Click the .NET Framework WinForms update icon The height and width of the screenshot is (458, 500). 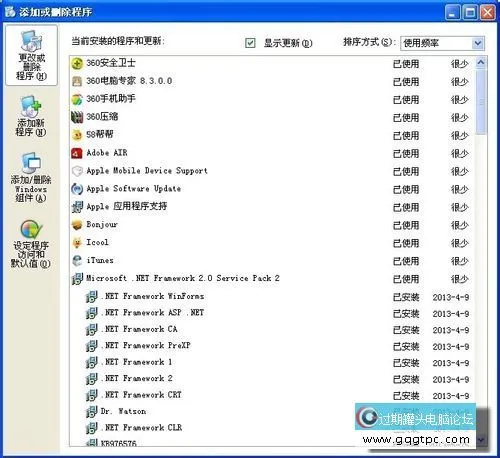[91, 296]
